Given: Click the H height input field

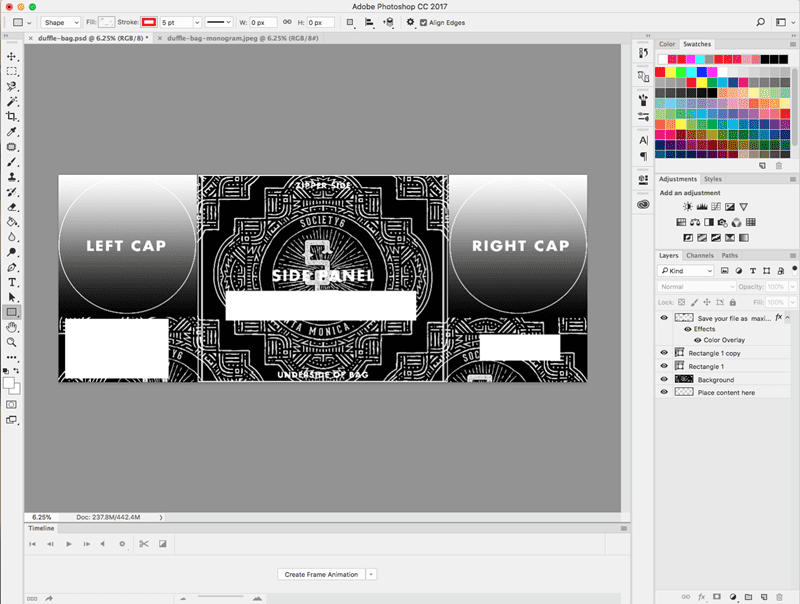Looking at the screenshot, I should 320,22.
